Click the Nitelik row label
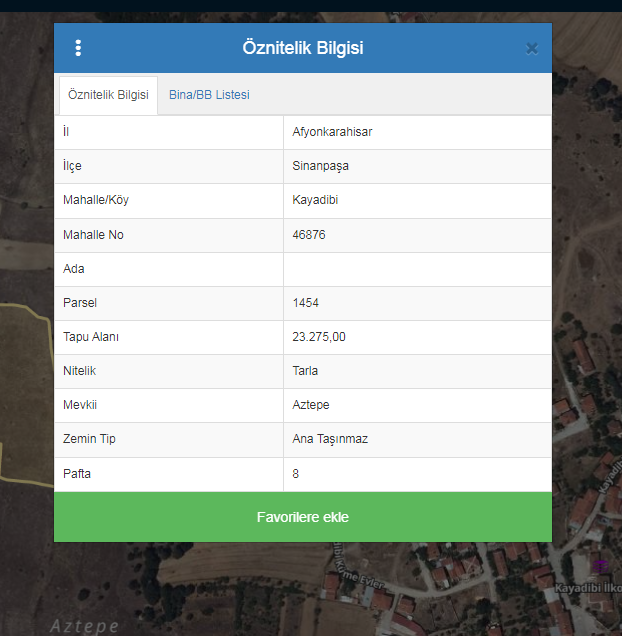The image size is (622, 636). (80, 371)
